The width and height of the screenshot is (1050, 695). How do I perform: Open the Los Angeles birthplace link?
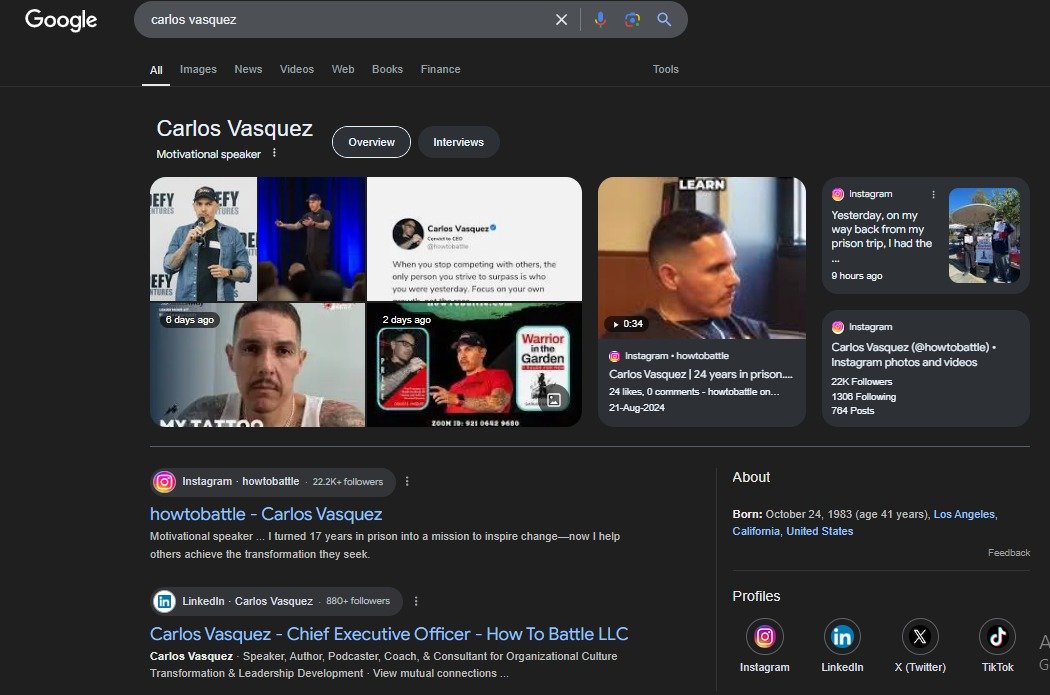pyautogui.click(x=964, y=514)
